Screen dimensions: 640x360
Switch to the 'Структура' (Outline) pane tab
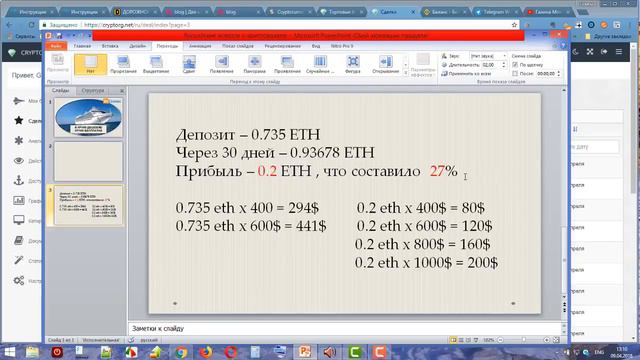pyautogui.click(x=93, y=91)
